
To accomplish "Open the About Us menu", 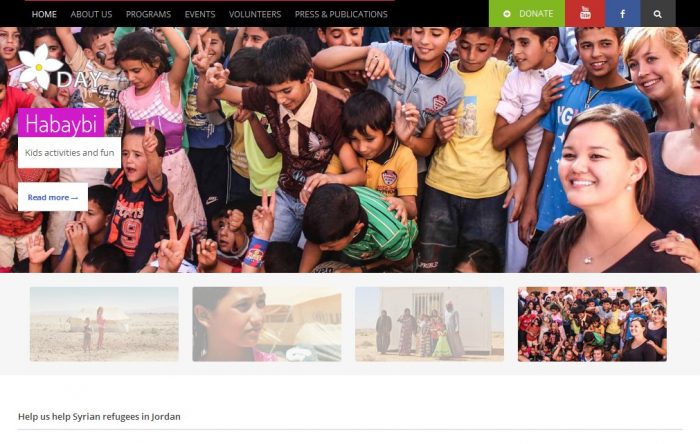I will pyautogui.click(x=91, y=14).
